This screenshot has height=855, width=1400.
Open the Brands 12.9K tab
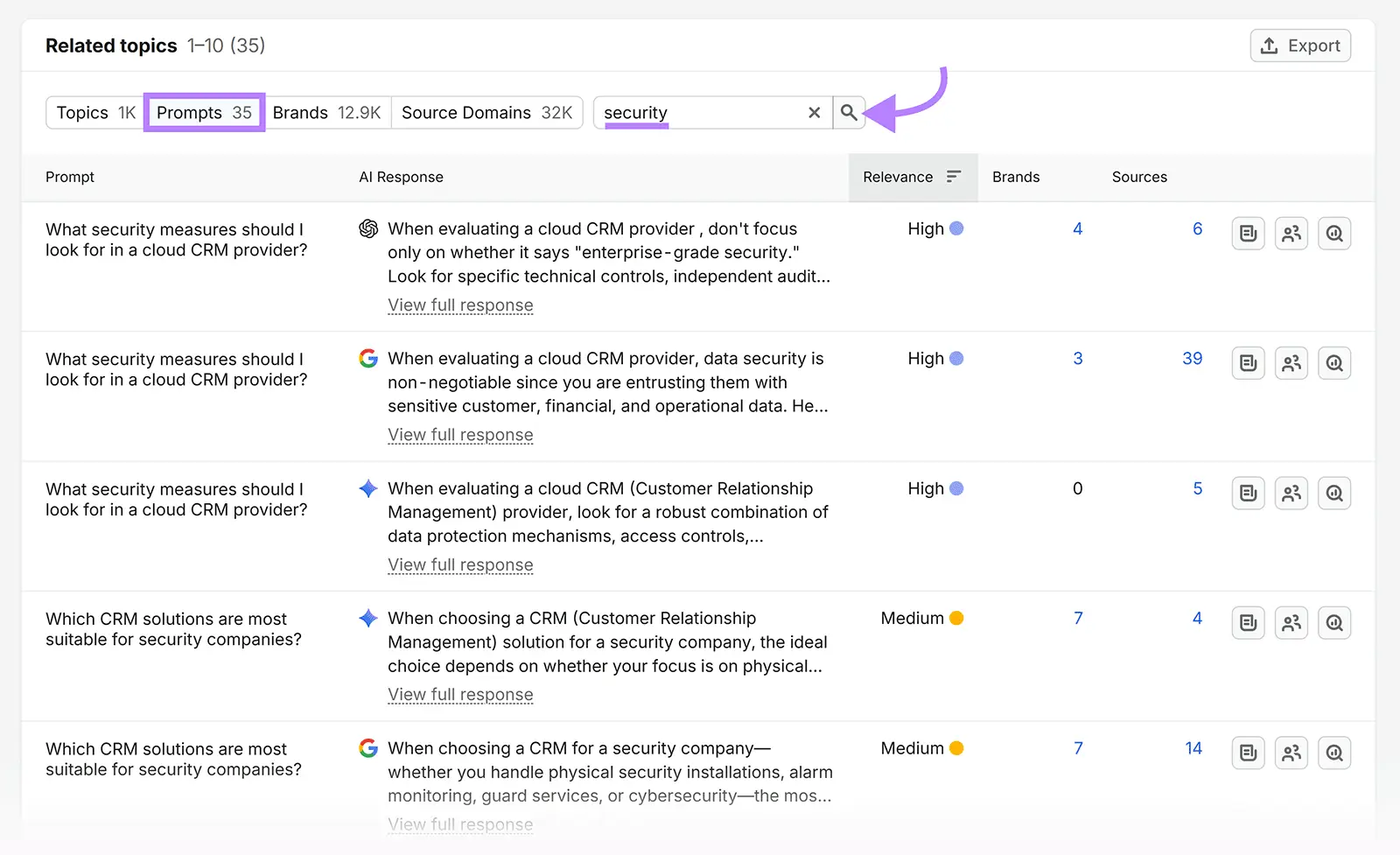(x=326, y=113)
